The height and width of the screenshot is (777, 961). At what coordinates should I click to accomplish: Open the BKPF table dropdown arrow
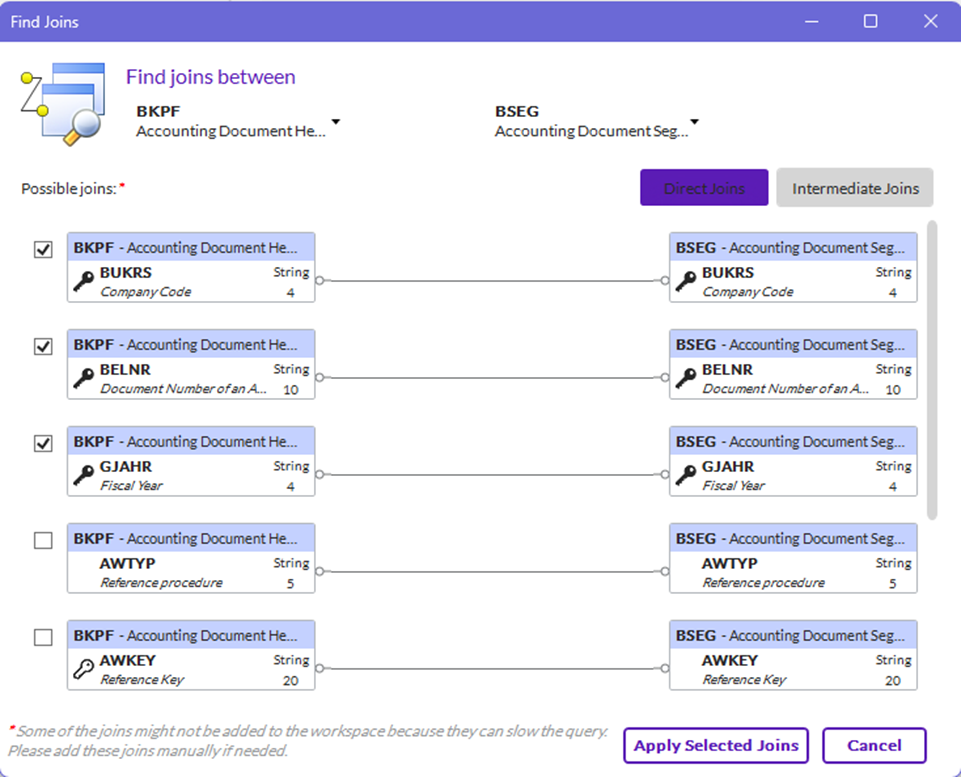pyautogui.click(x=336, y=121)
